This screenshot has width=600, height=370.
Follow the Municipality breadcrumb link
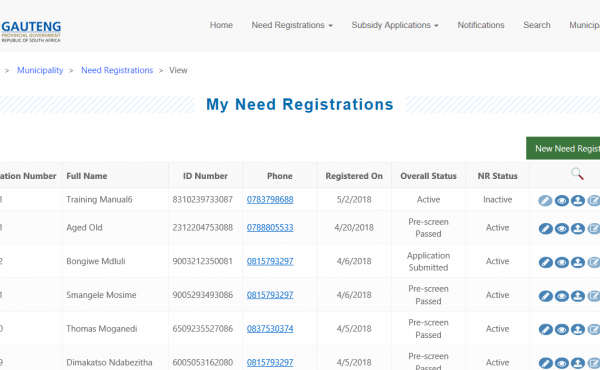pos(40,70)
